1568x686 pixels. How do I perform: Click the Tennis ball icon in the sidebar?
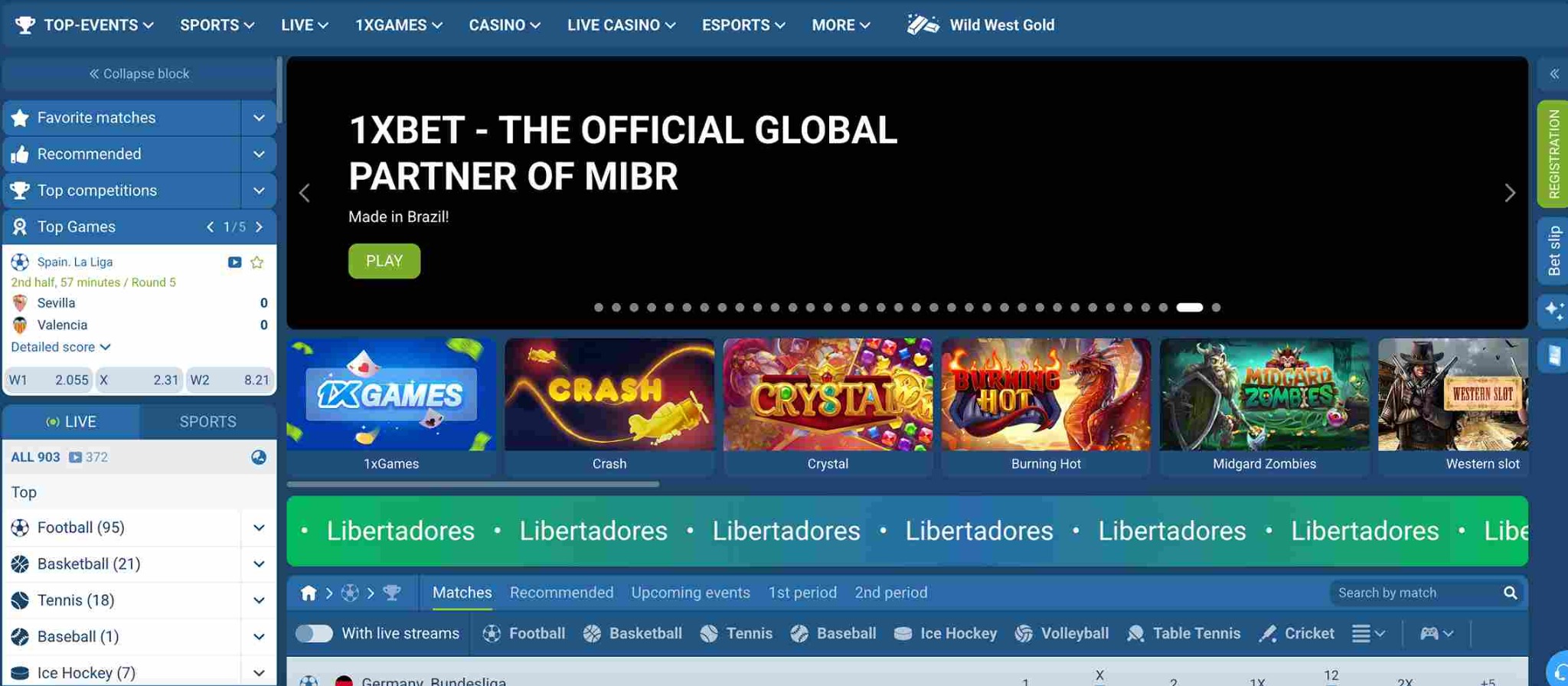pyautogui.click(x=20, y=600)
